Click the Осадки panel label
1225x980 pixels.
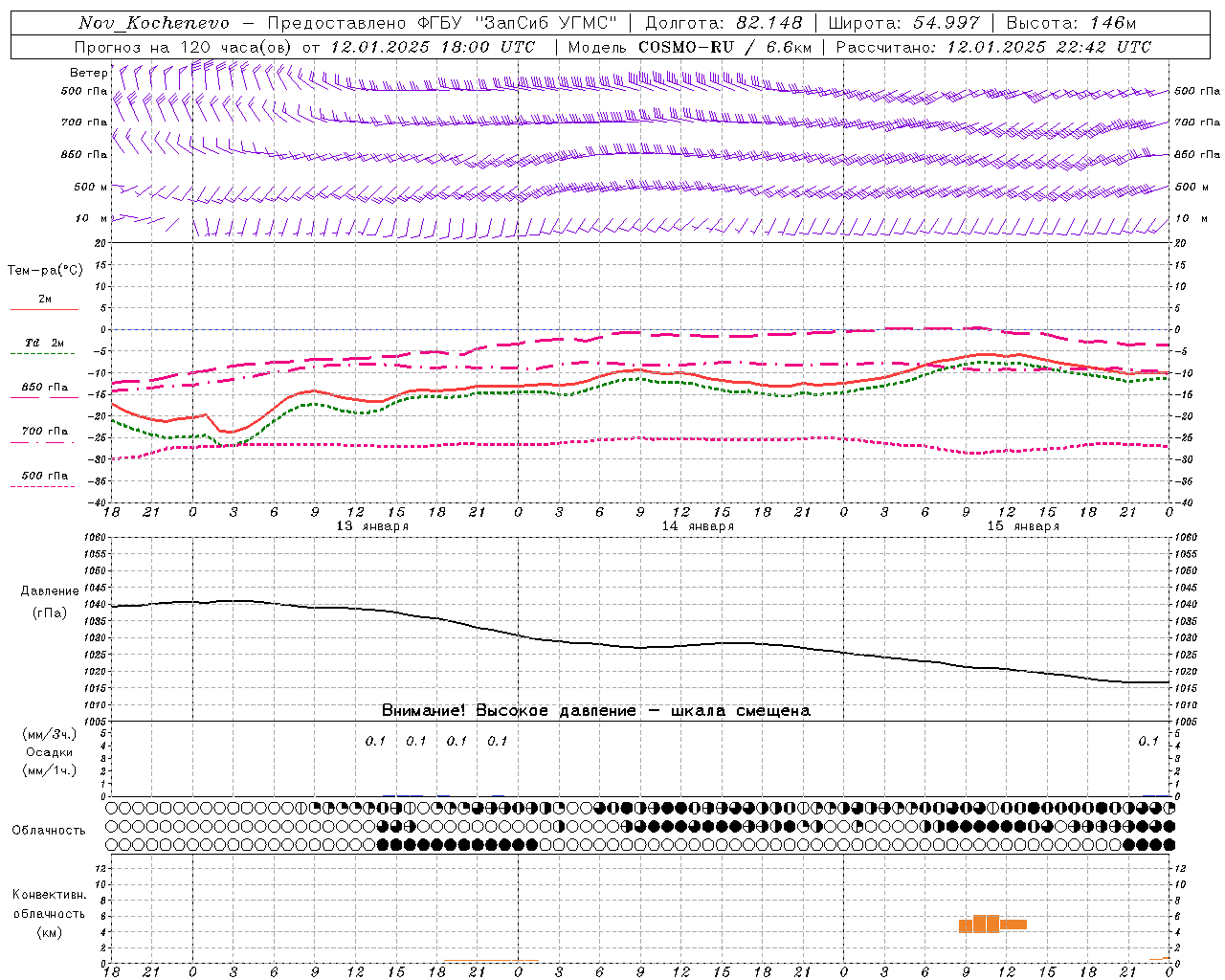50,753
